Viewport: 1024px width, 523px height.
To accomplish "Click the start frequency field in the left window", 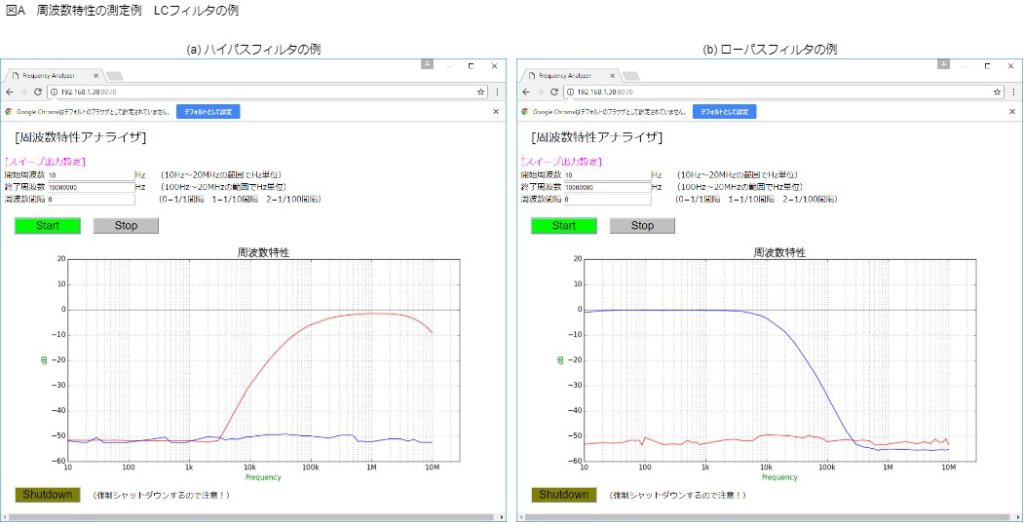I will pos(89,174).
